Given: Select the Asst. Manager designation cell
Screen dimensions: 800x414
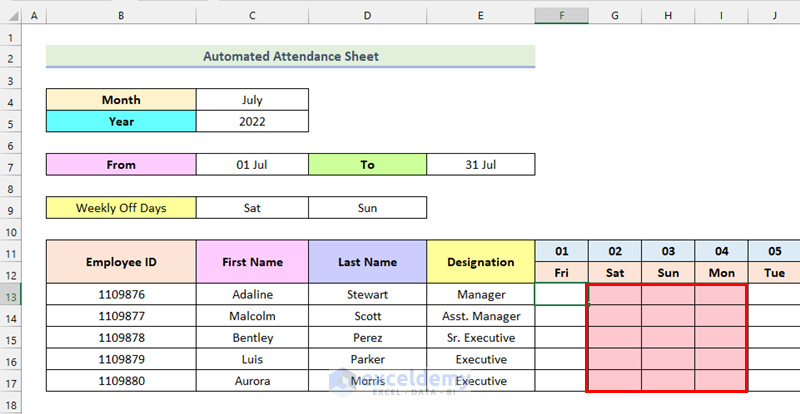Looking at the screenshot, I should (481, 316).
